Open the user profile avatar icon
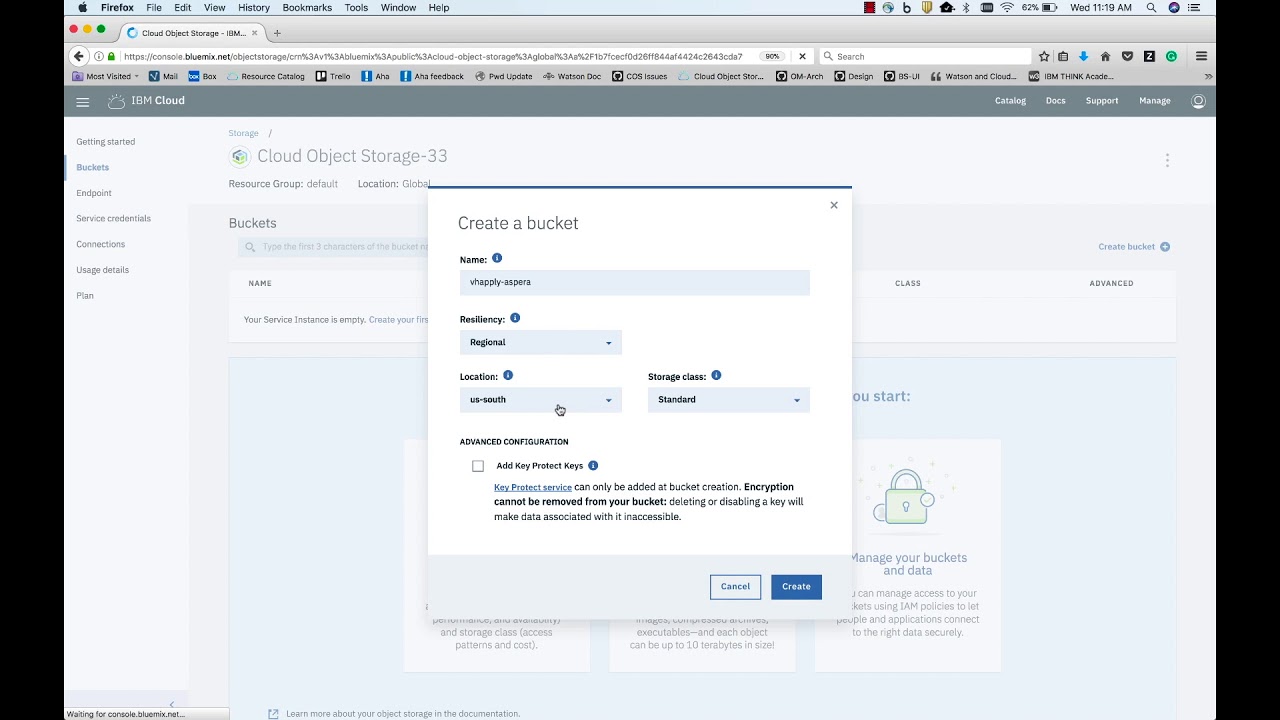 (x=1198, y=101)
